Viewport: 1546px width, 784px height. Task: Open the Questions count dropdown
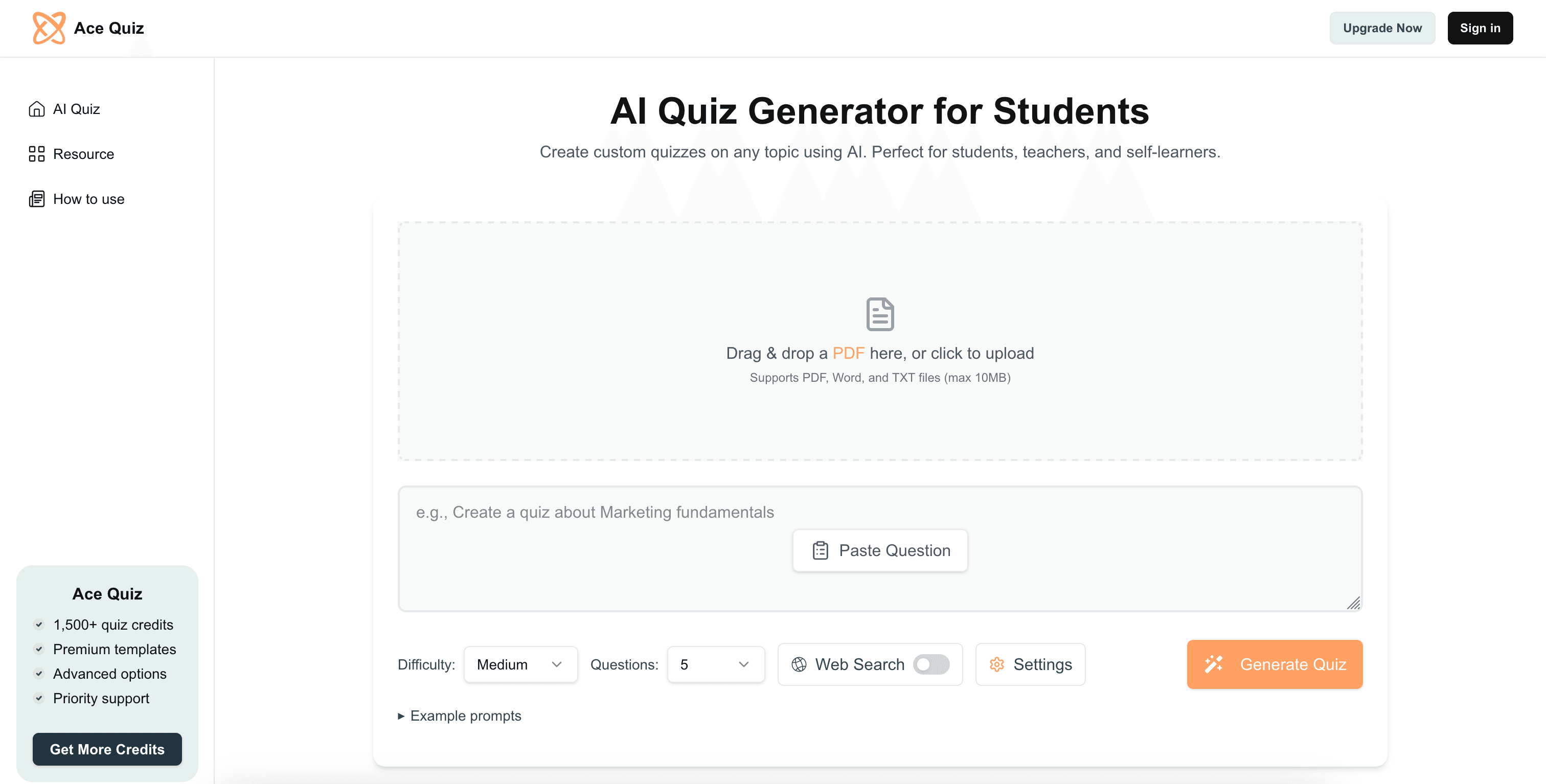pyautogui.click(x=715, y=664)
